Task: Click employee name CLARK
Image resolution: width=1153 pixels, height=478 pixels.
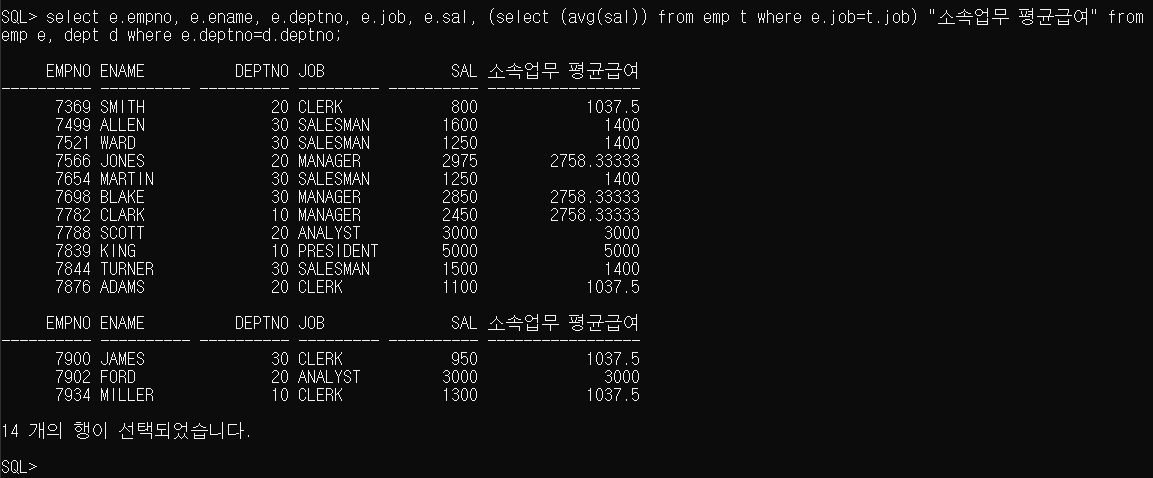Action: pos(122,215)
